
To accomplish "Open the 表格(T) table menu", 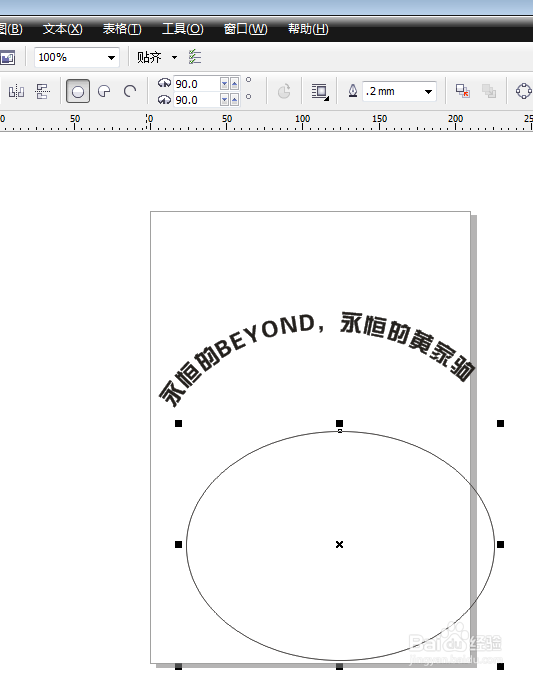I will (x=122, y=29).
